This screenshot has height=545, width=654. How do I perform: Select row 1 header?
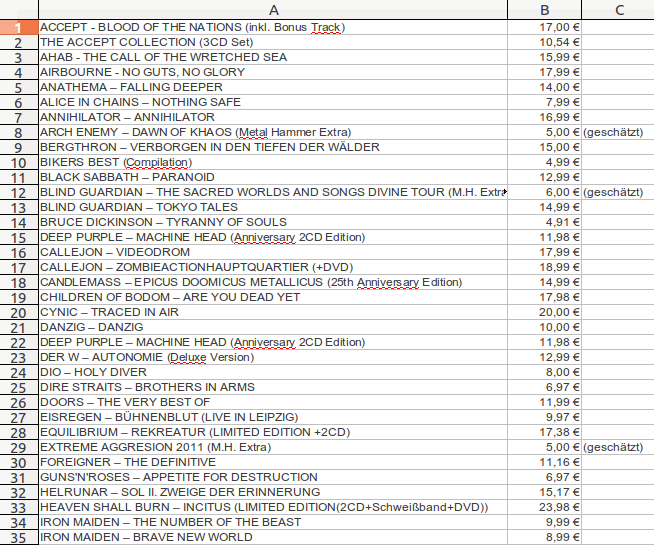[19, 28]
